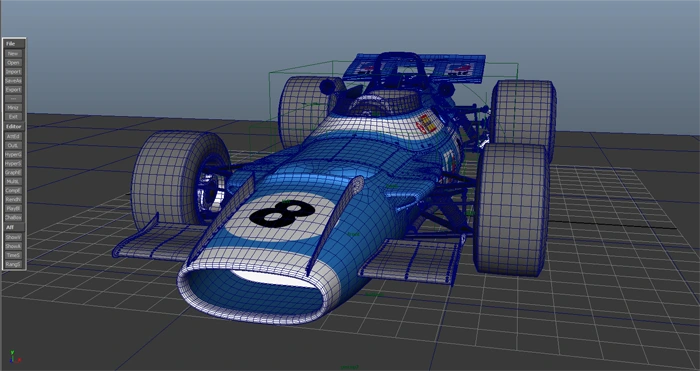
Task: Open the AttEd attribute editor button
Action: click(13, 136)
